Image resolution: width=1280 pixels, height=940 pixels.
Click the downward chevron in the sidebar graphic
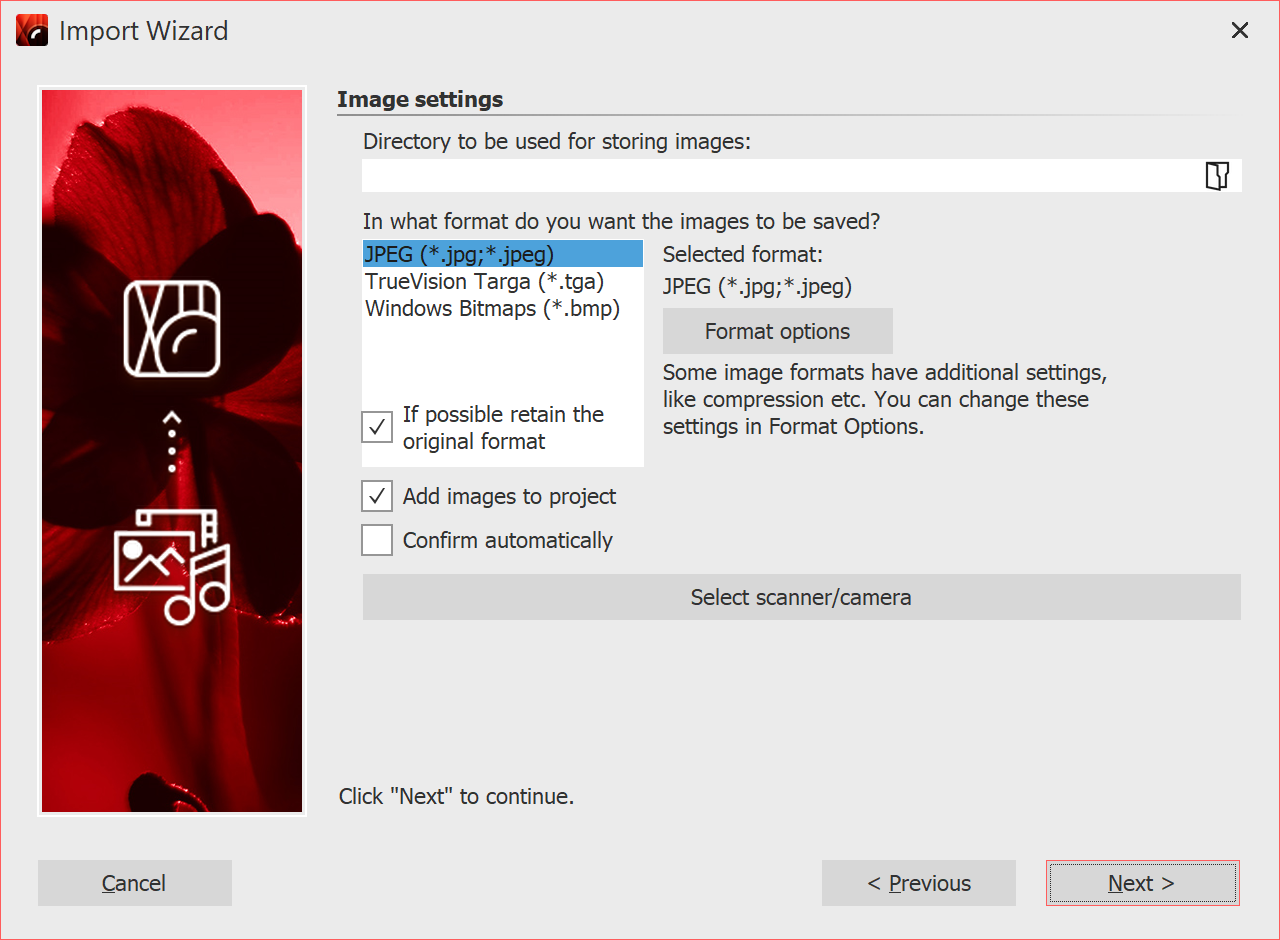[x=171, y=420]
